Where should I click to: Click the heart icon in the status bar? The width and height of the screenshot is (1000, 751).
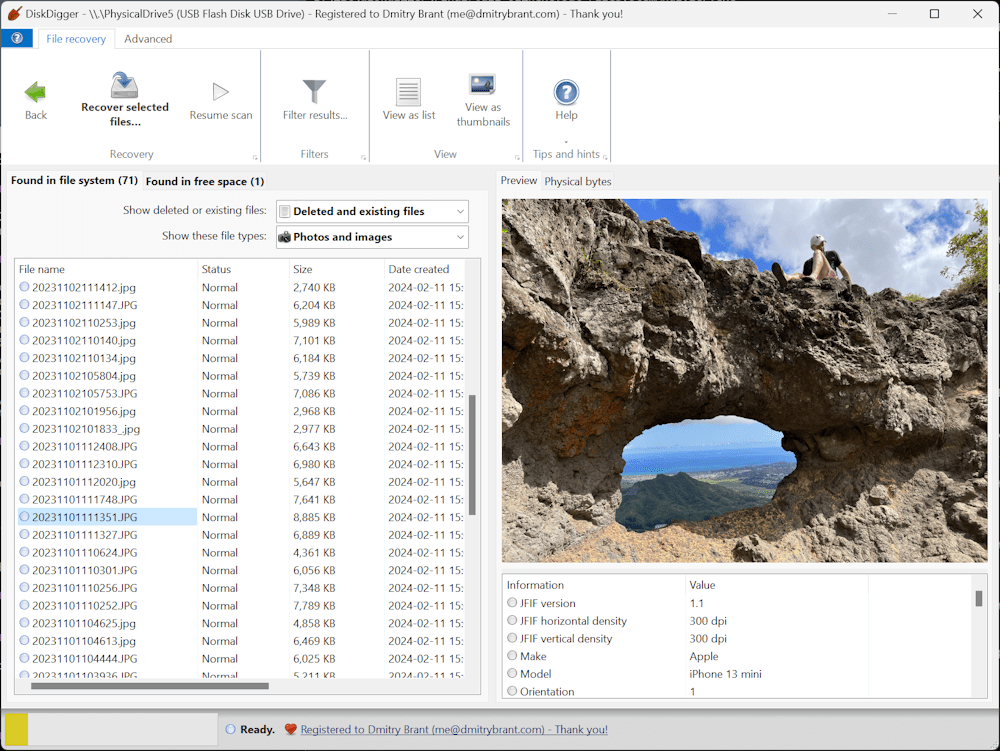(x=291, y=729)
